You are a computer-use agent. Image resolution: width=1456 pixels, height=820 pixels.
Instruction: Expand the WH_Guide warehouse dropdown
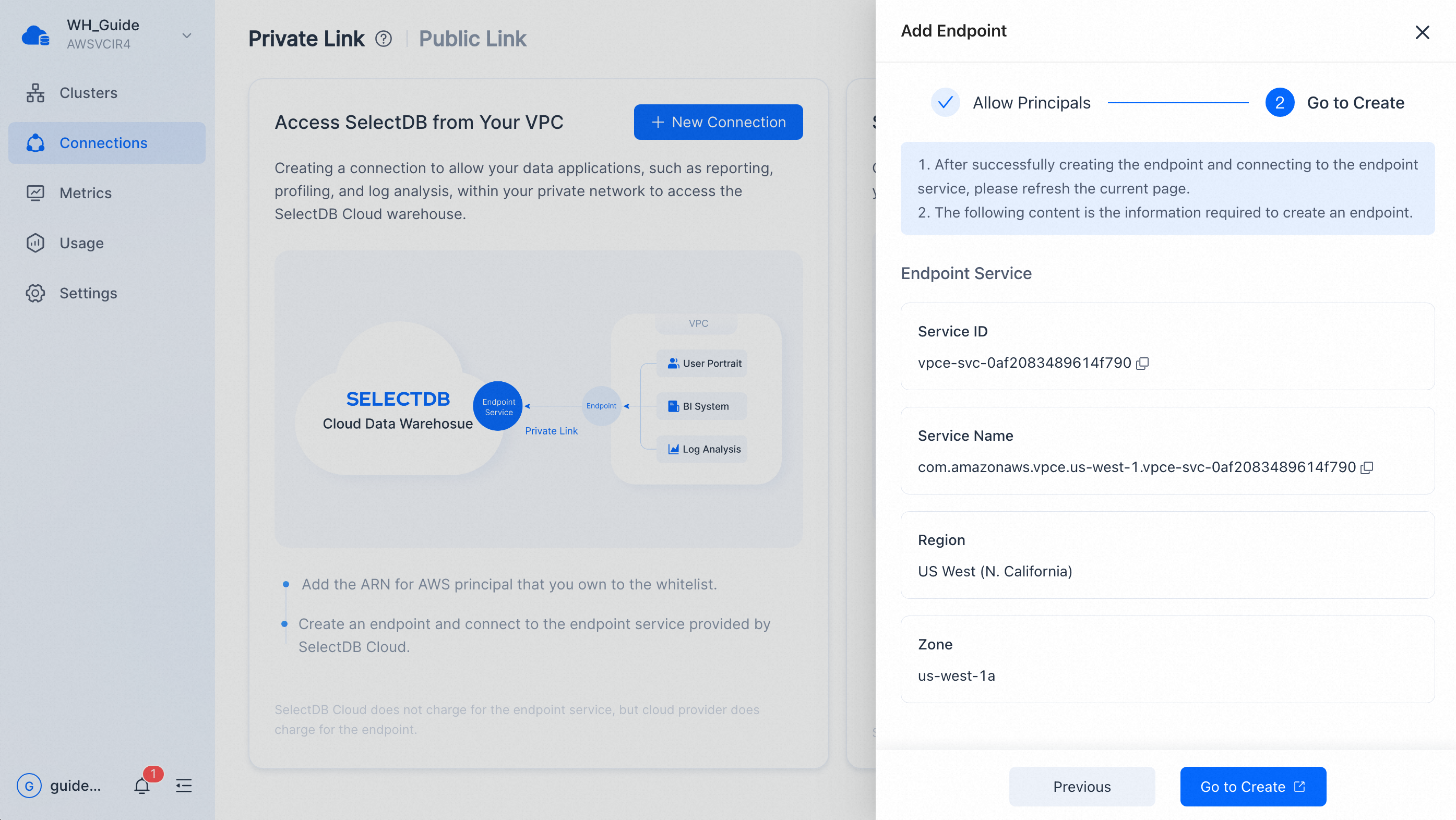tap(186, 35)
